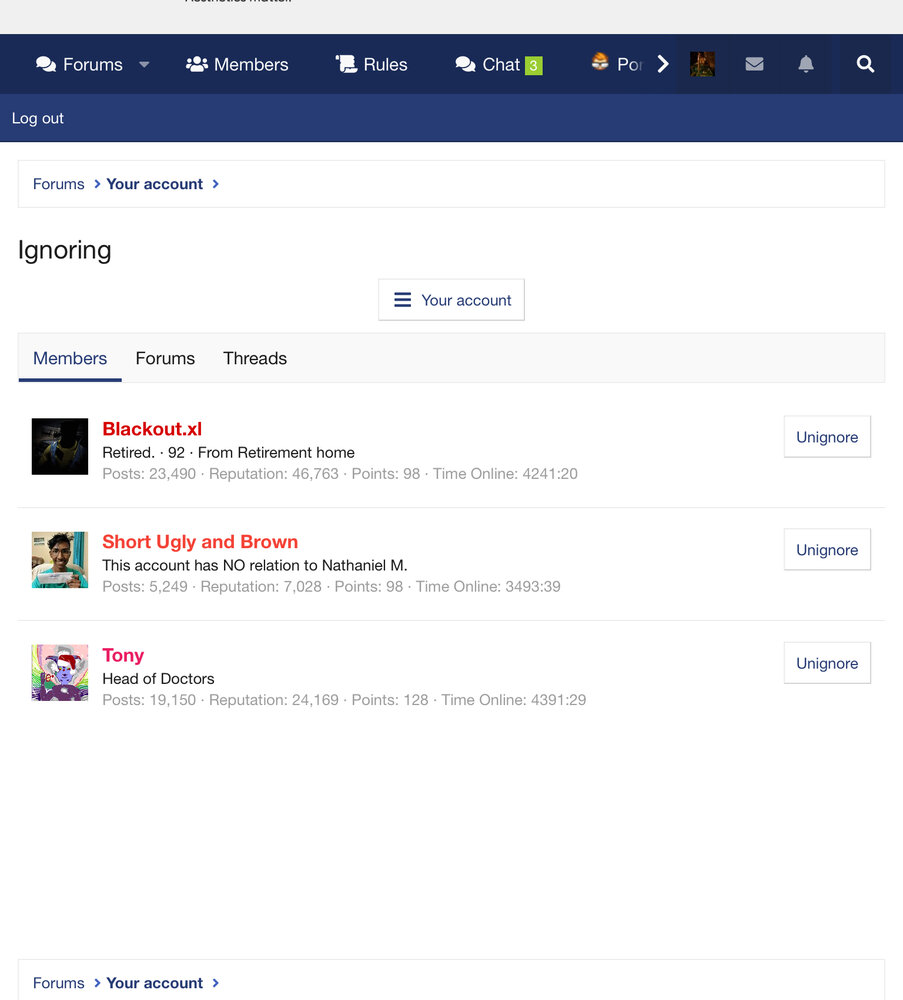
Task: Expand the Forums dropdown arrow
Action: point(144,64)
